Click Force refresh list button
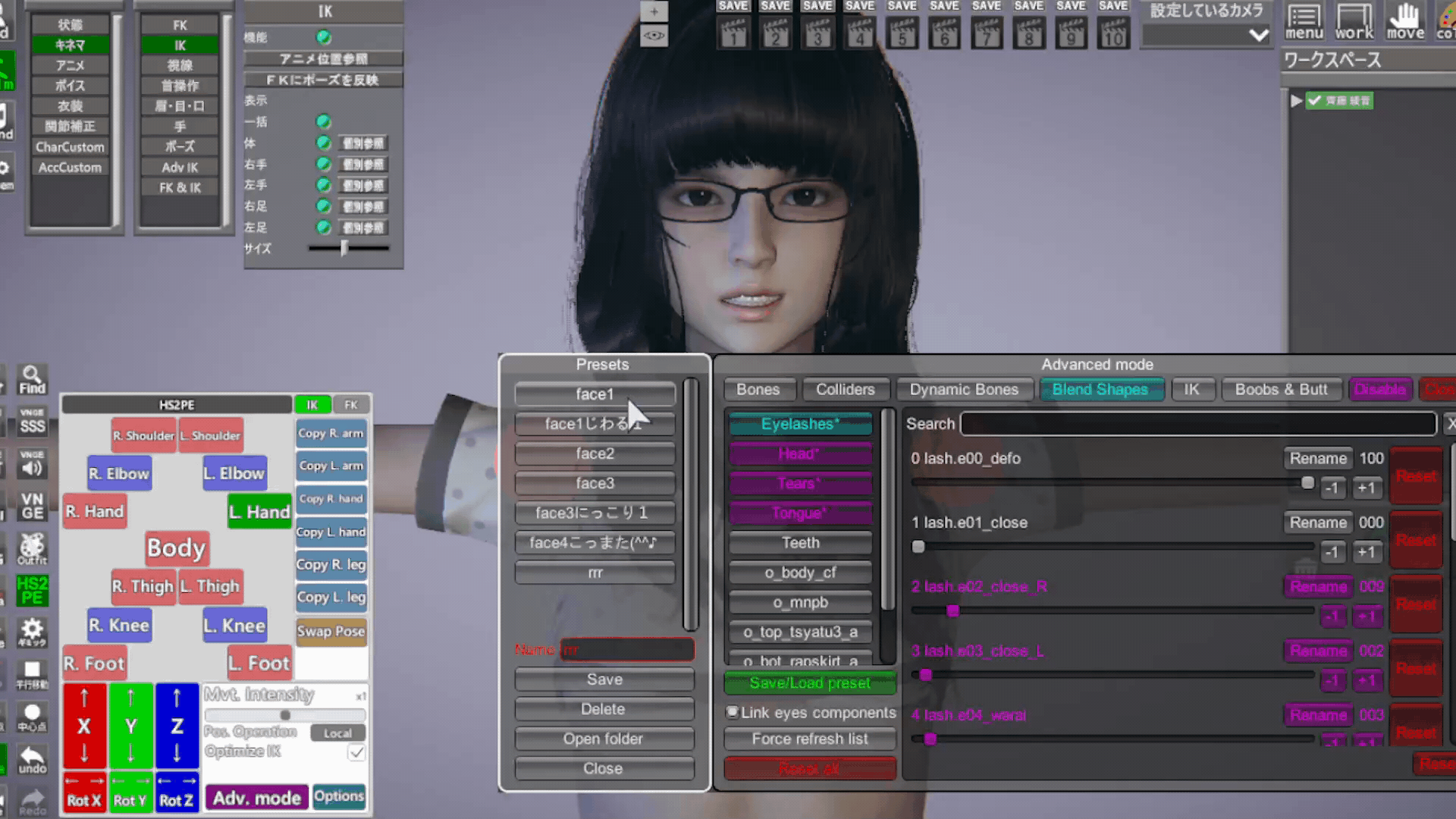The image size is (1456, 819). (810, 739)
